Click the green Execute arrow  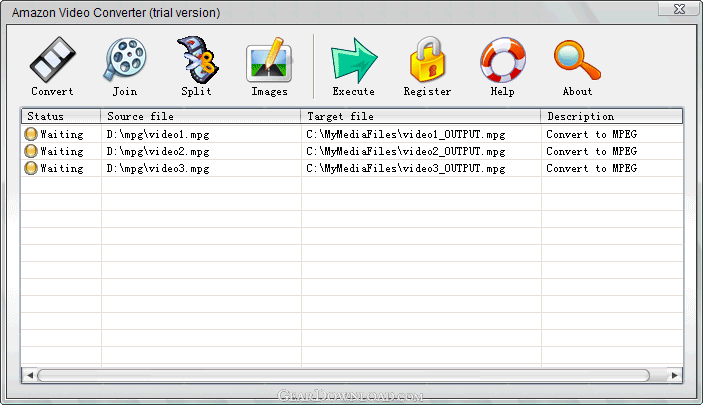[354, 61]
